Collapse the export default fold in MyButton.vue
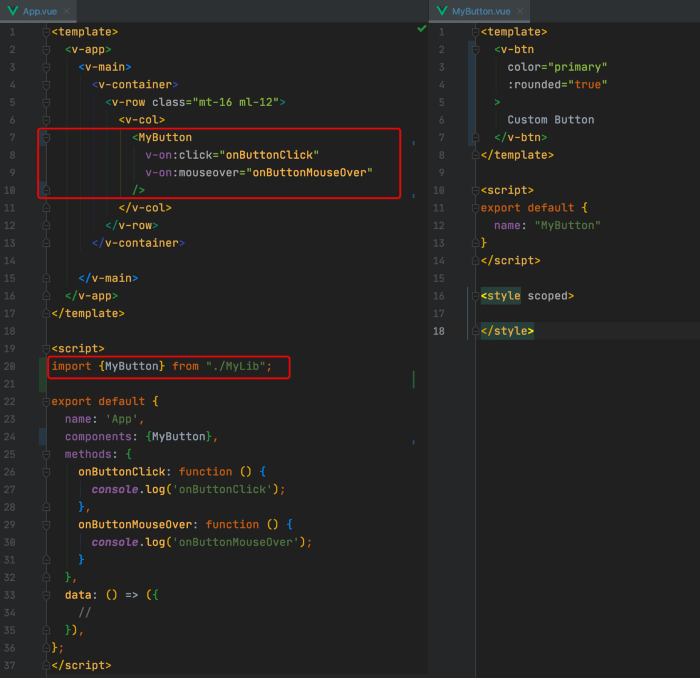The height and width of the screenshot is (678, 700). (x=475, y=208)
